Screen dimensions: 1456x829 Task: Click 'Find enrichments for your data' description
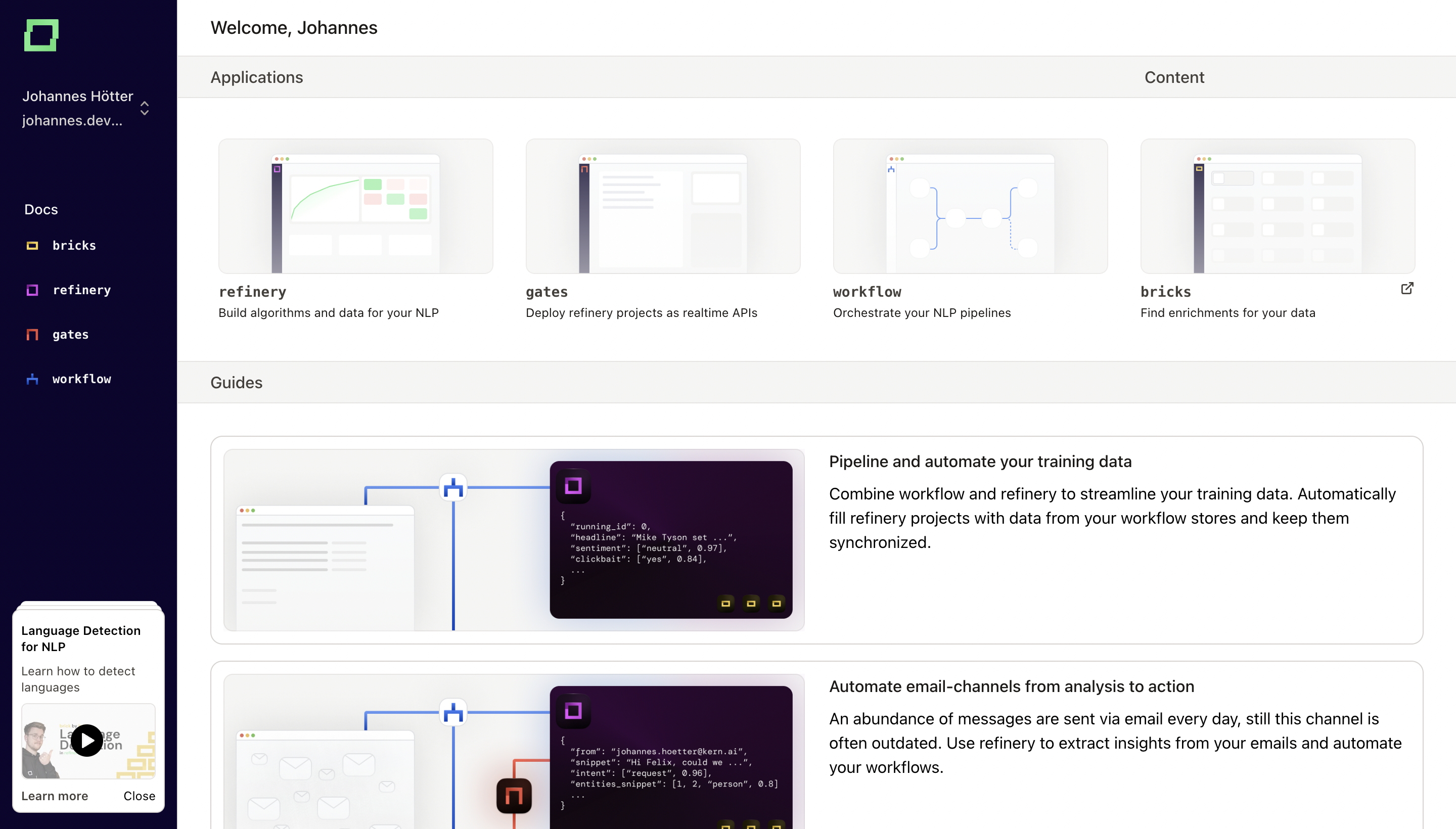(1227, 312)
